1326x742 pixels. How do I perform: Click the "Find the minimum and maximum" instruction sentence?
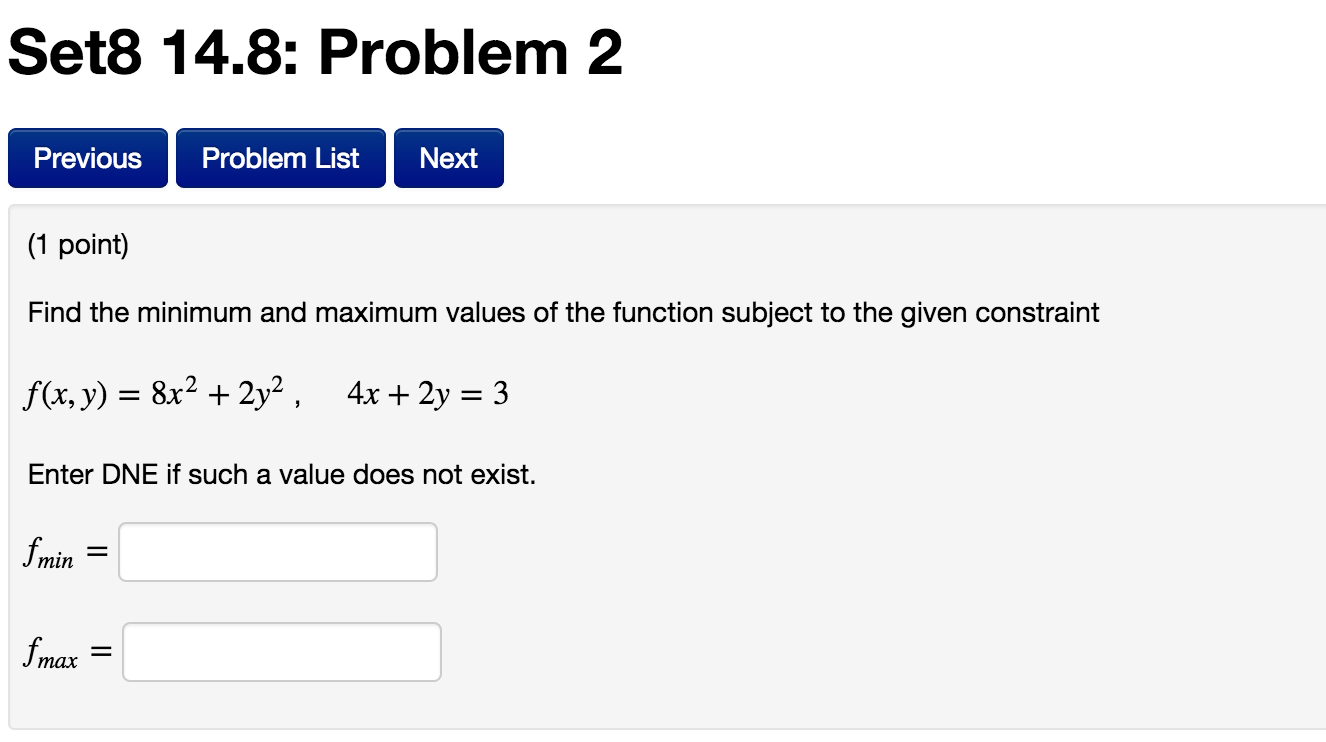click(x=564, y=314)
